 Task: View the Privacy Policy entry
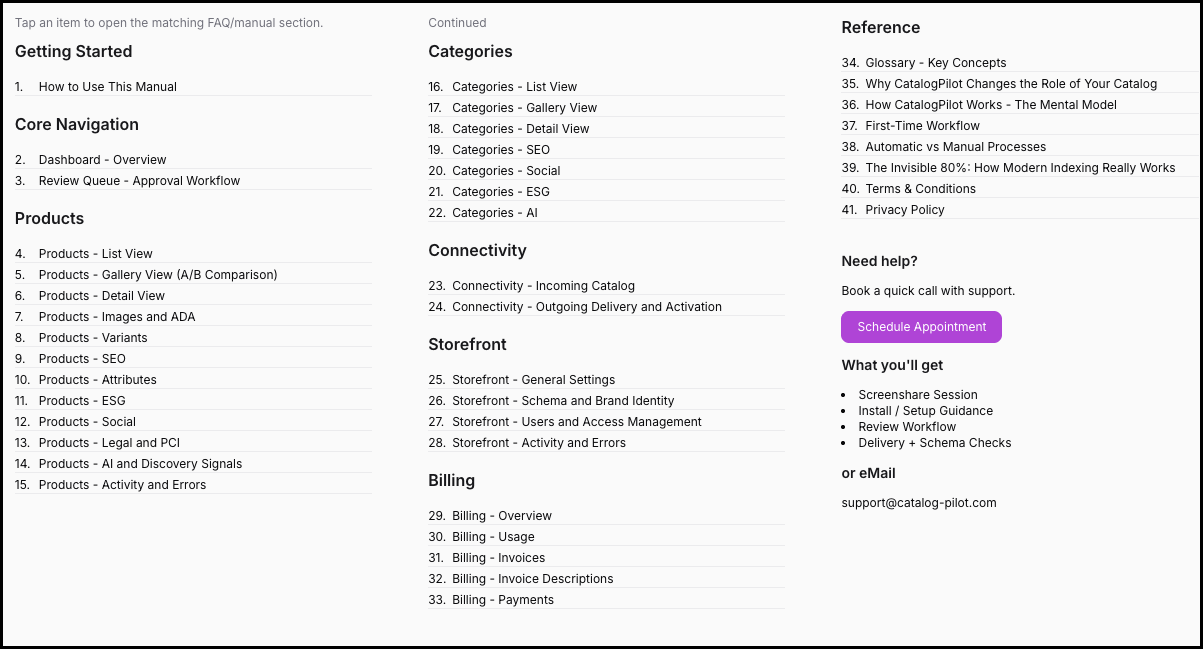(904, 210)
